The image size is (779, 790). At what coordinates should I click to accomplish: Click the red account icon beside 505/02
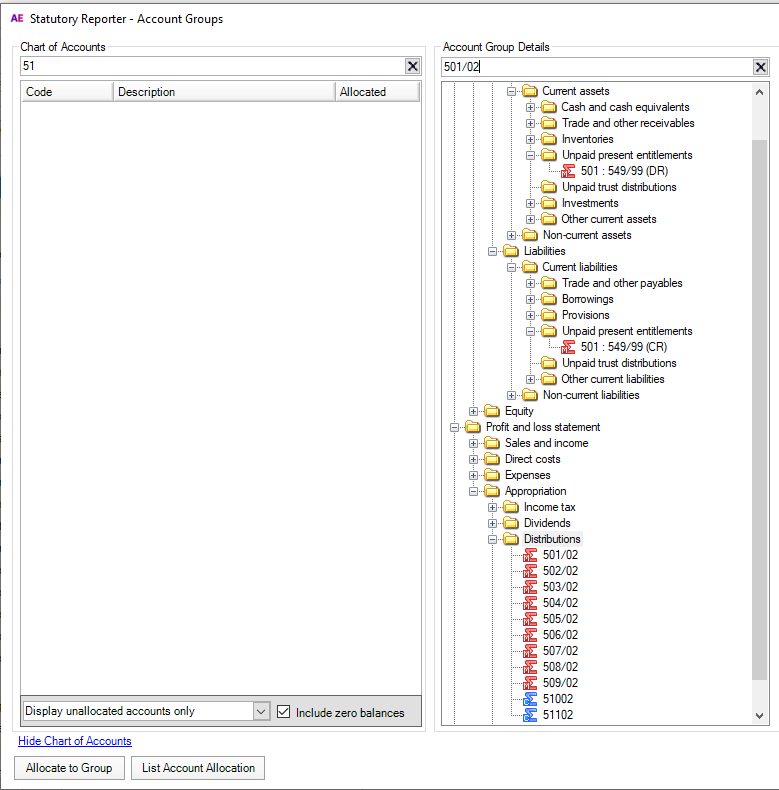coord(530,619)
